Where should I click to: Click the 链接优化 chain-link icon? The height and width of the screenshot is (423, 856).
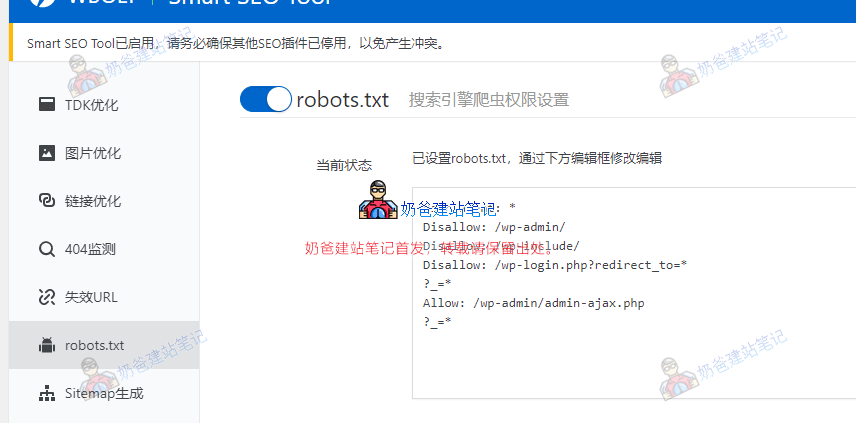[46, 201]
